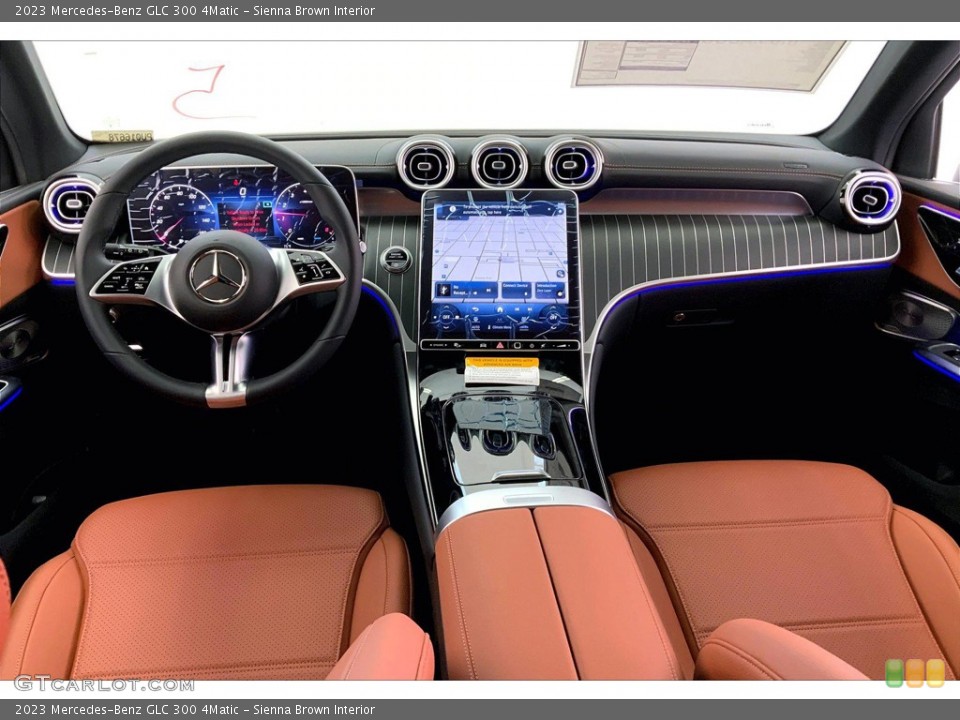The height and width of the screenshot is (720, 960).
Task: Click the Mercedes star emblem on the steering wheel
Action: [218, 277]
